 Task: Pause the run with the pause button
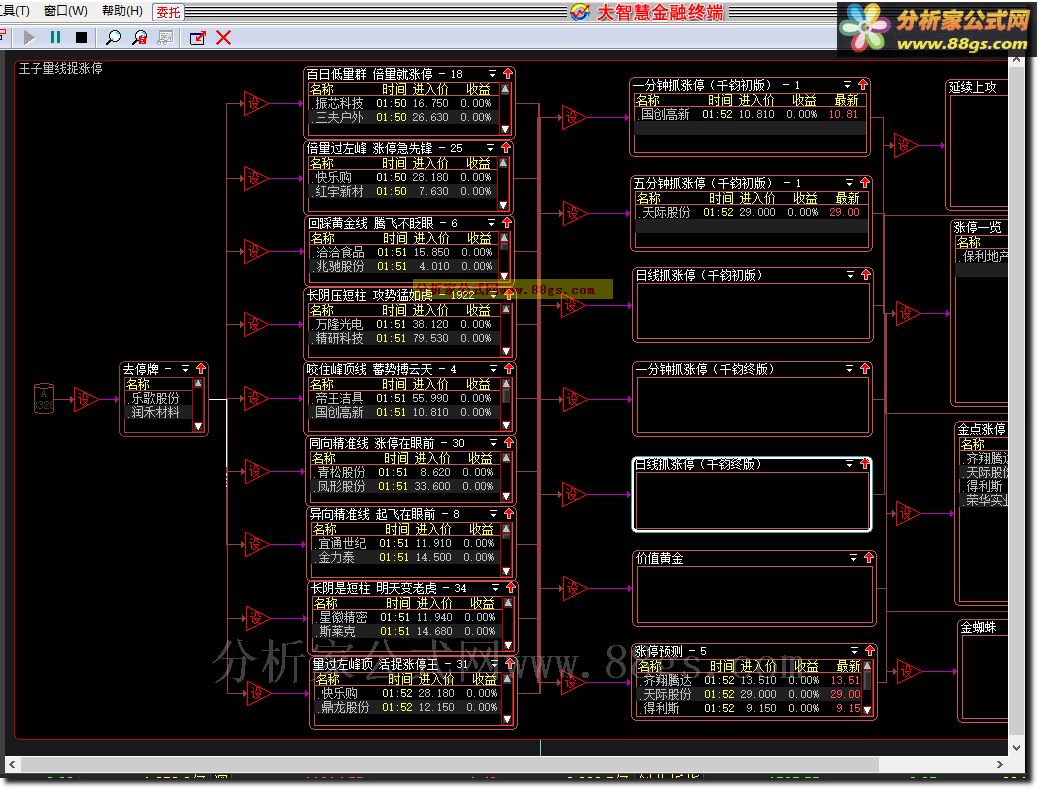click(56, 38)
